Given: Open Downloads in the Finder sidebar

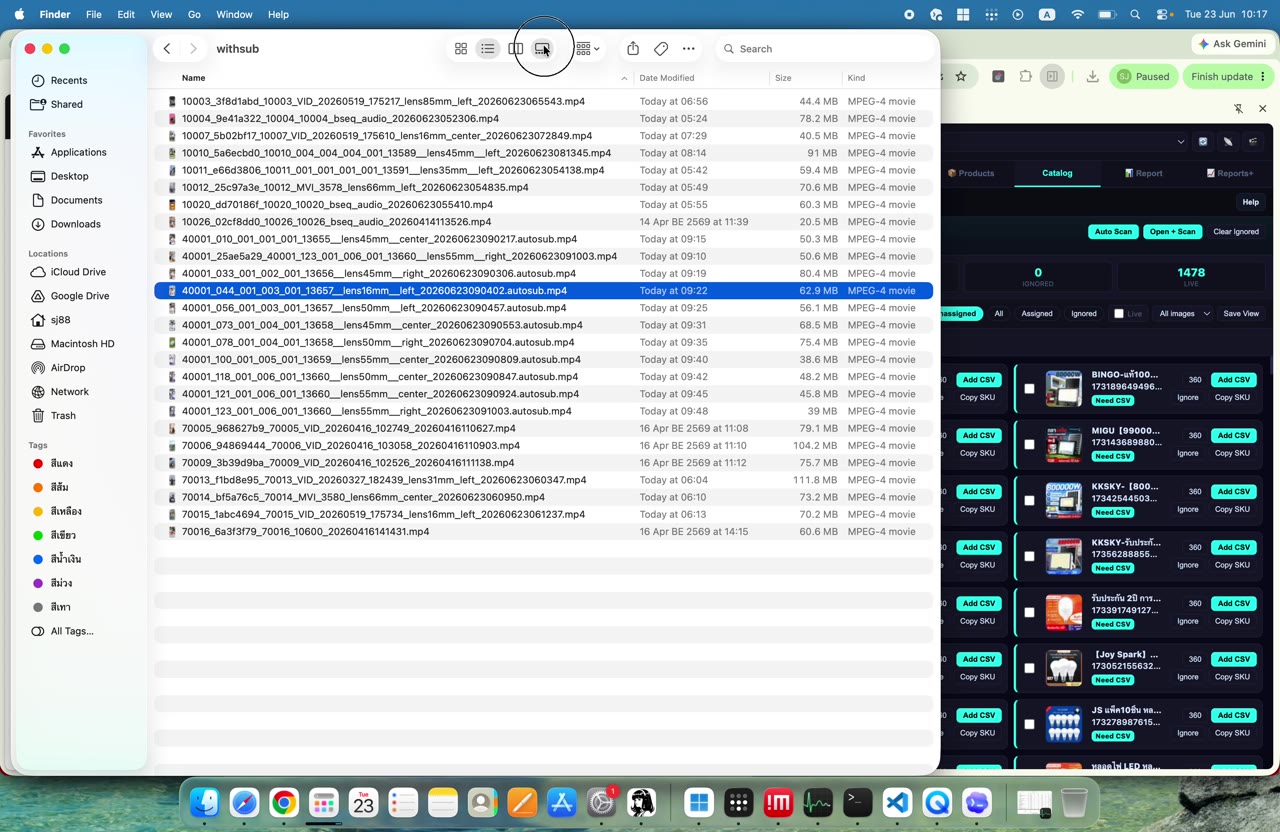Looking at the screenshot, I should point(75,224).
